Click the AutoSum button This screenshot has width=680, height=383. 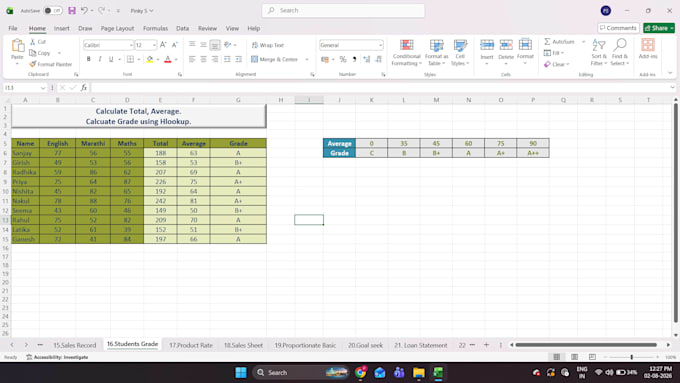coord(559,42)
